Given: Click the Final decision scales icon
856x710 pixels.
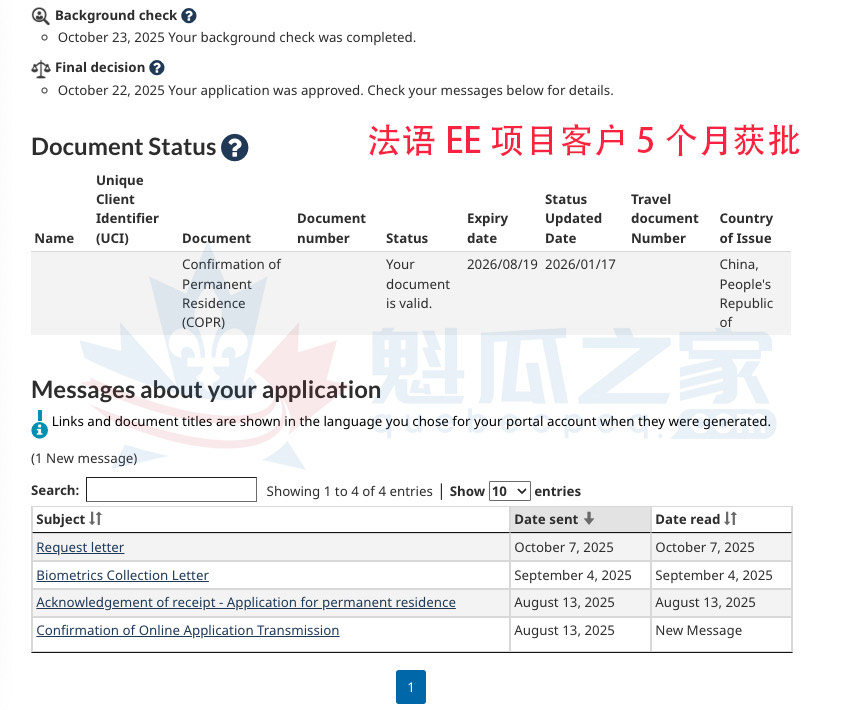Looking at the screenshot, I should (x=40, y=68).
